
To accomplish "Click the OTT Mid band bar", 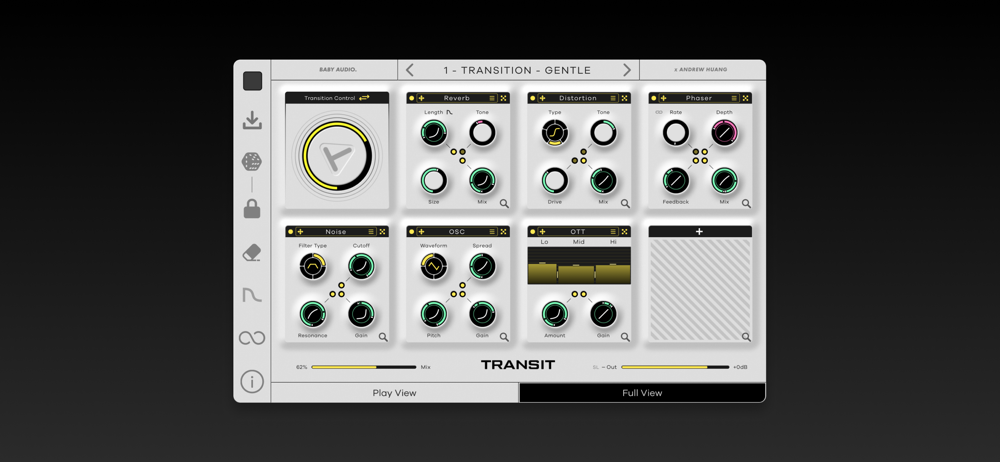I will (x=576, y=273).
